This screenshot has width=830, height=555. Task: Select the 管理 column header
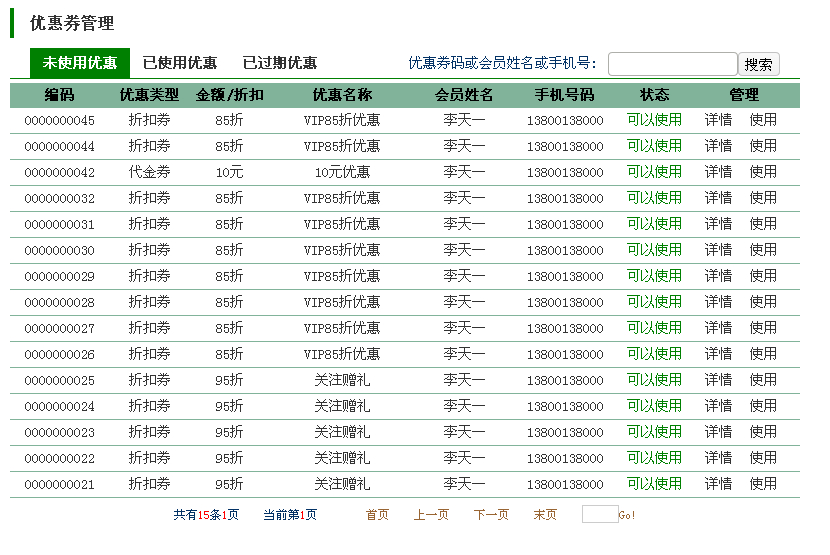(744, 95)
